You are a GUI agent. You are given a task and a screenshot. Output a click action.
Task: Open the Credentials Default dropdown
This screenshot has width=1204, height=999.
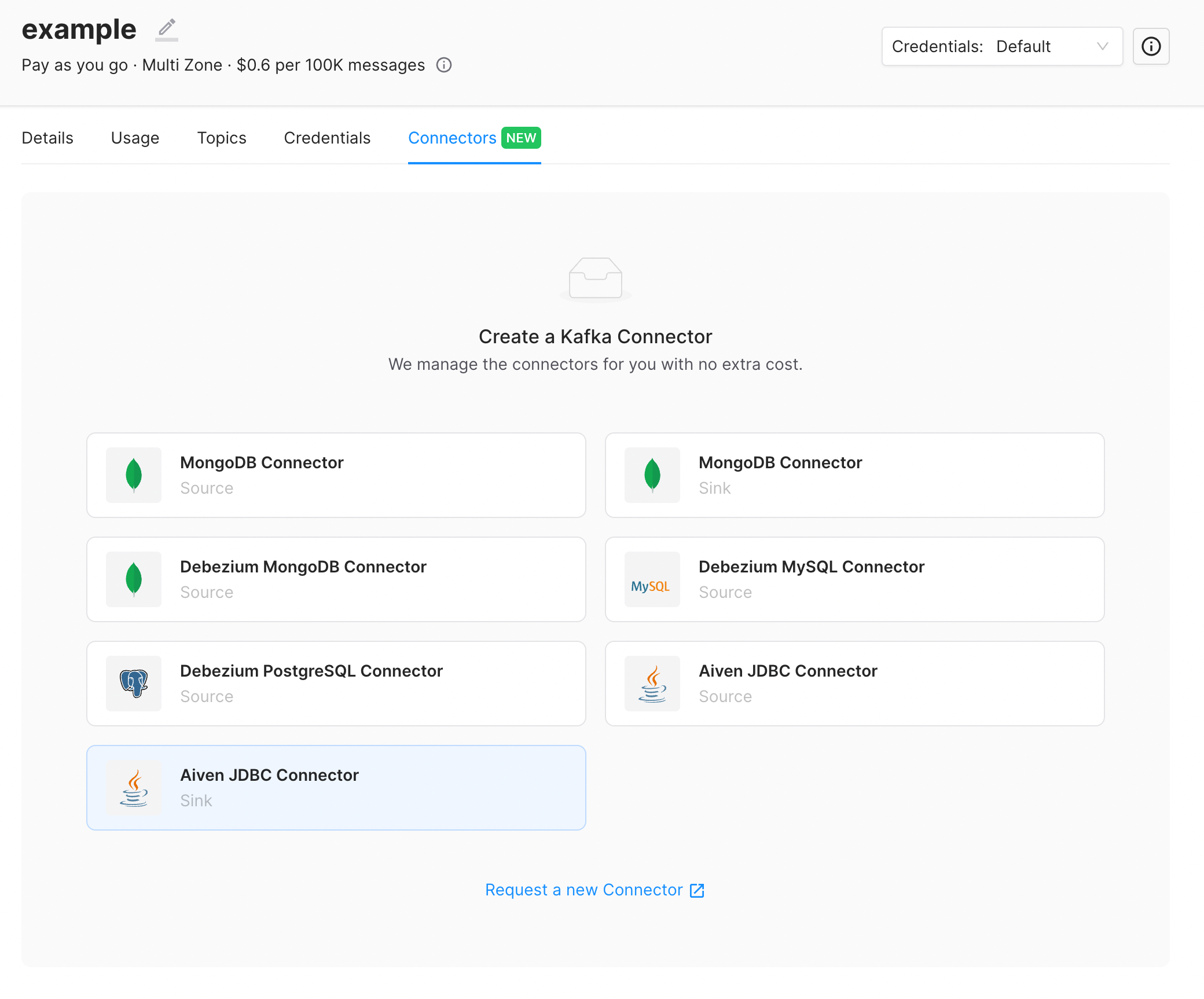1002,46
